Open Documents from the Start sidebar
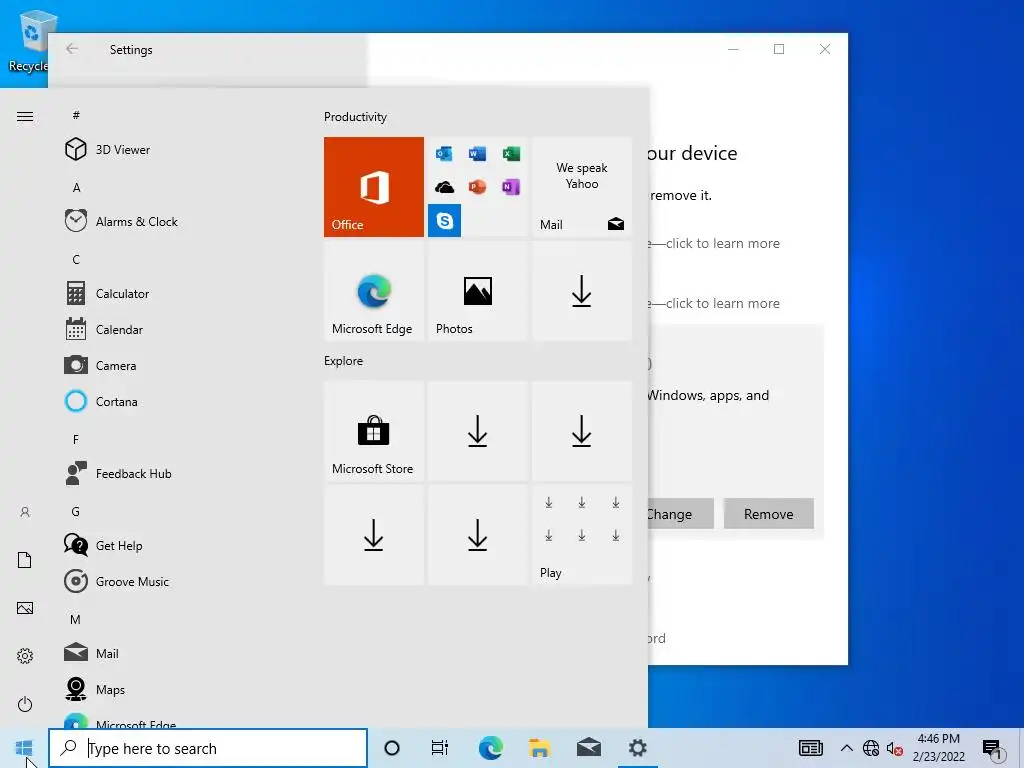The image size is (1024, 768). pos(25,560)
